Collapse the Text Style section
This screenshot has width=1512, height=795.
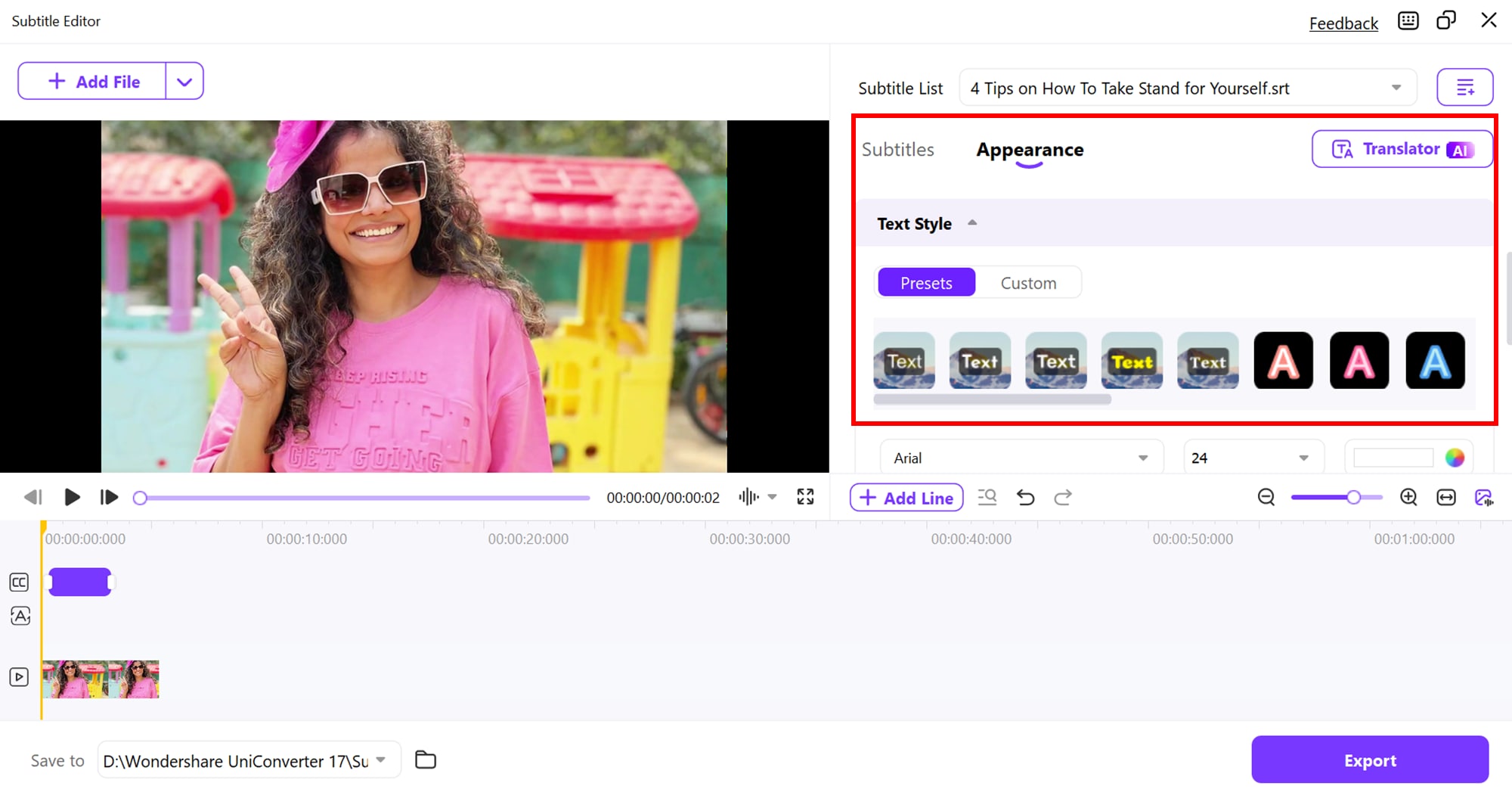click(972, 223)
